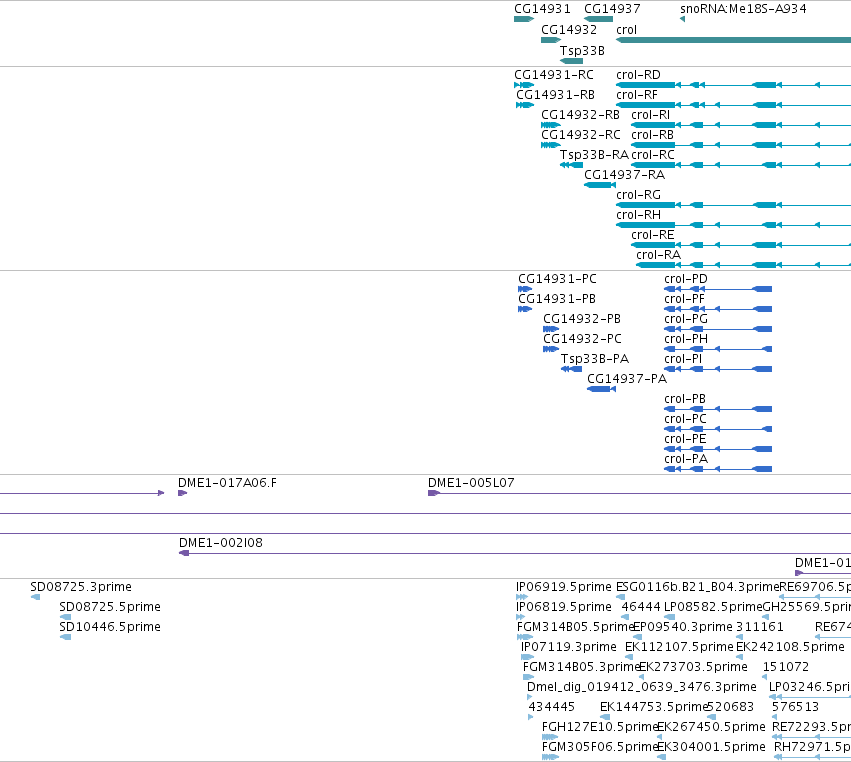Open the EP09540.3prime EST label
The height and width of the screenshot is (762, 851).
[683, 627]
